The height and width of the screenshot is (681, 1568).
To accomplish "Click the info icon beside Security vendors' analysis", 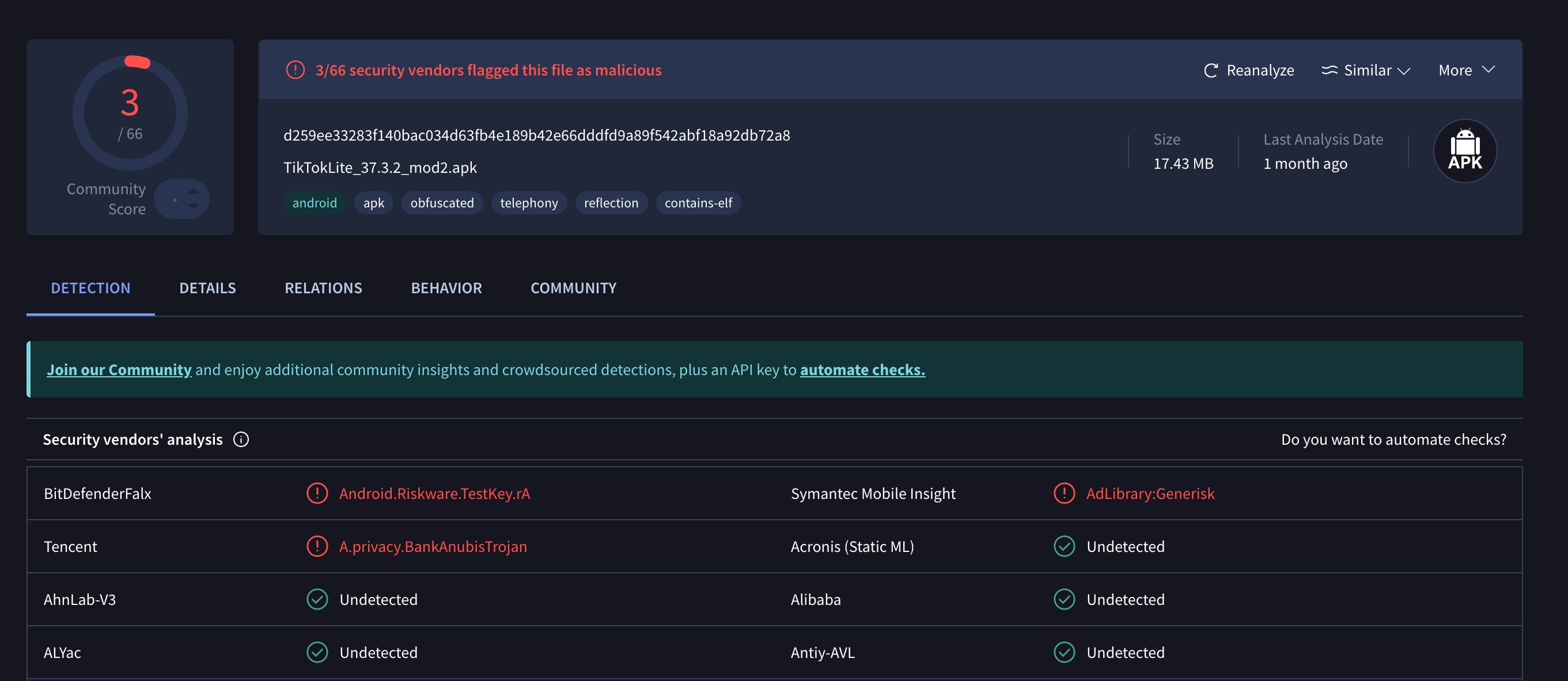I will point(241,440).
